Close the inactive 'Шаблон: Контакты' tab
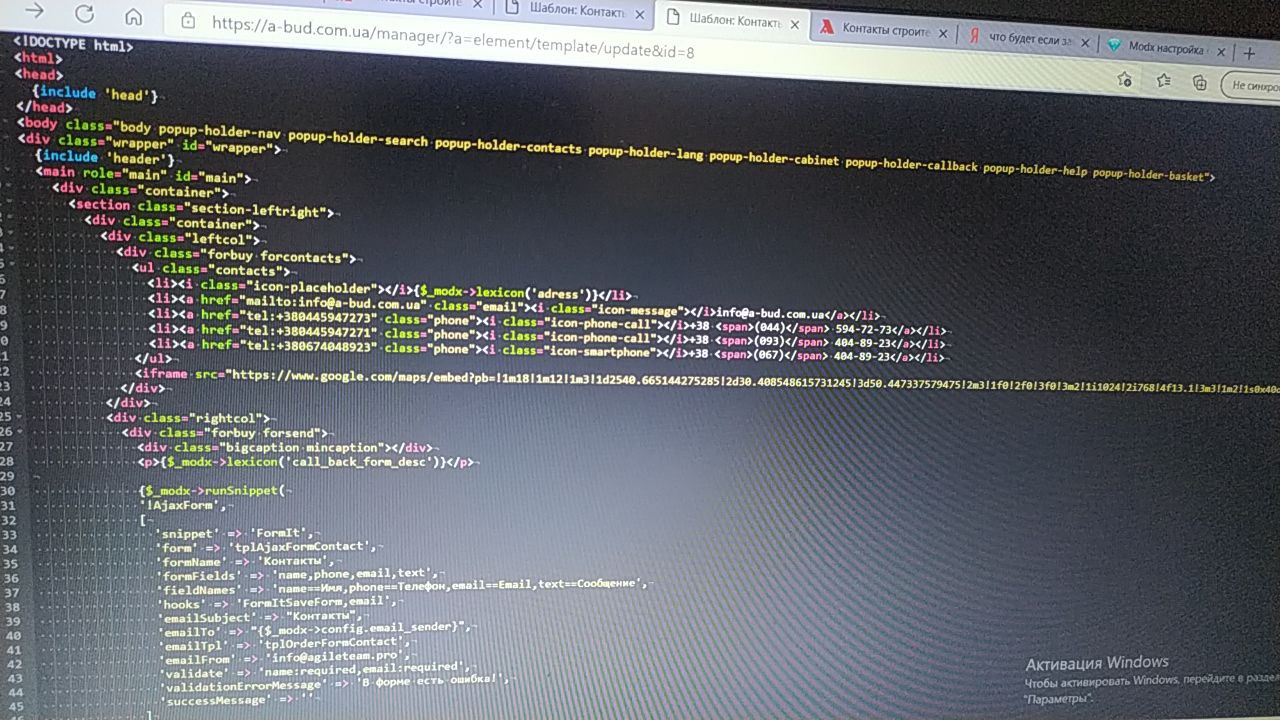 click(641, 15)
